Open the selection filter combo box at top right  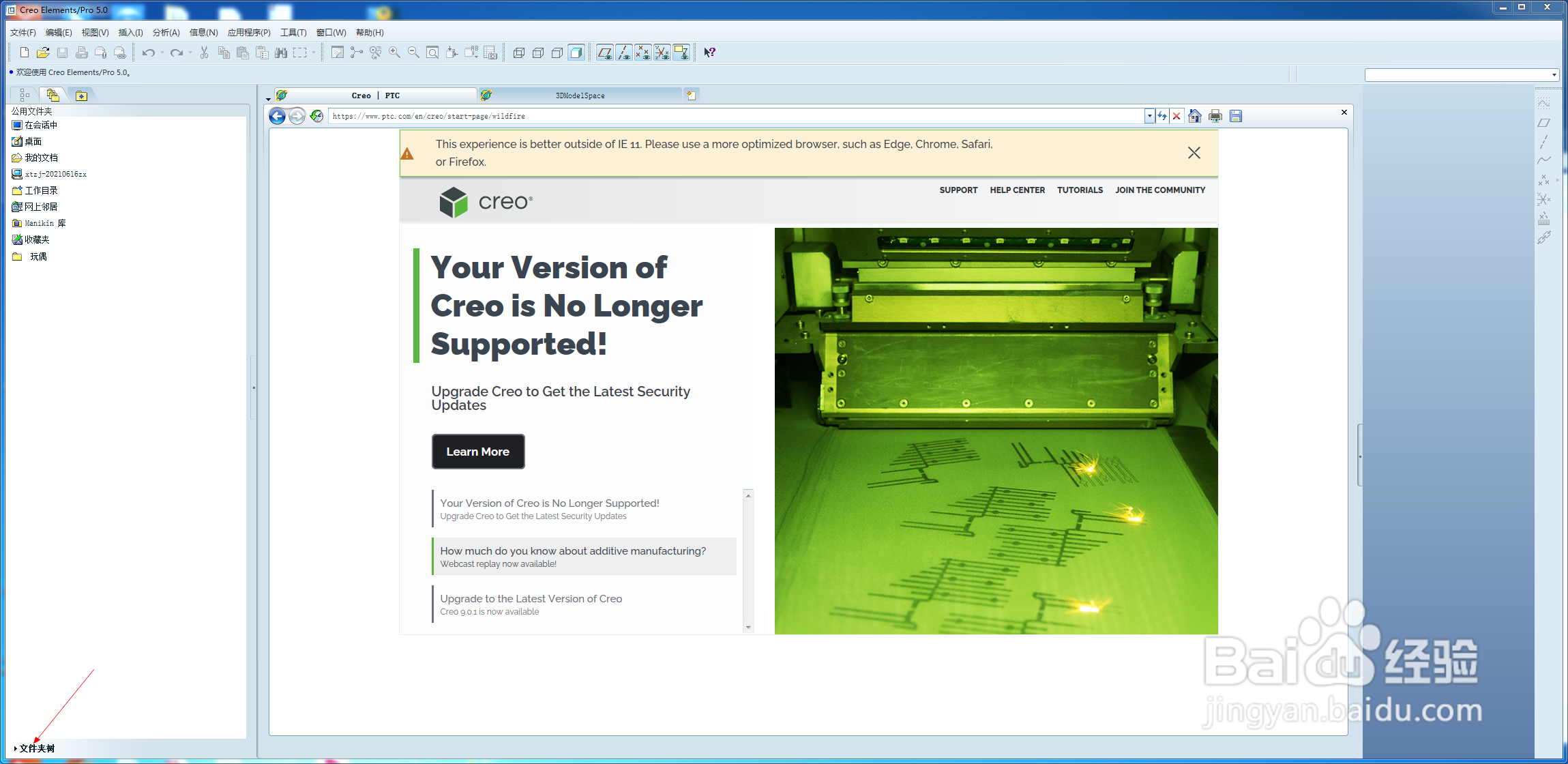(x=1461, y=75)
